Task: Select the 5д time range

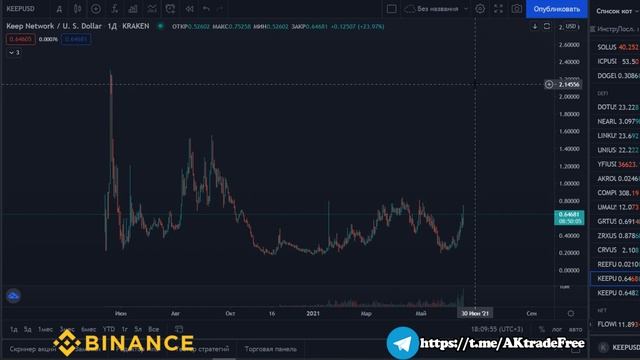Action: pos(28,329)
